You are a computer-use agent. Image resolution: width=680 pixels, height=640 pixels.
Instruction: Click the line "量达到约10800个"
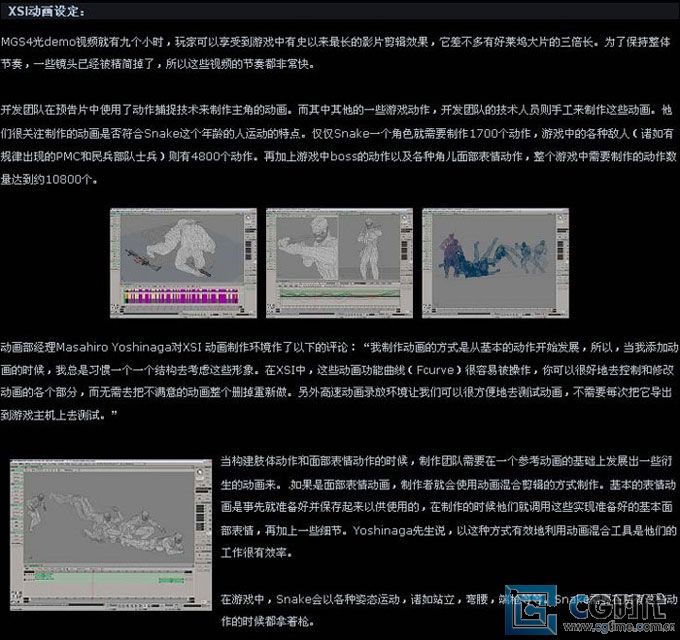pos(49,179)
